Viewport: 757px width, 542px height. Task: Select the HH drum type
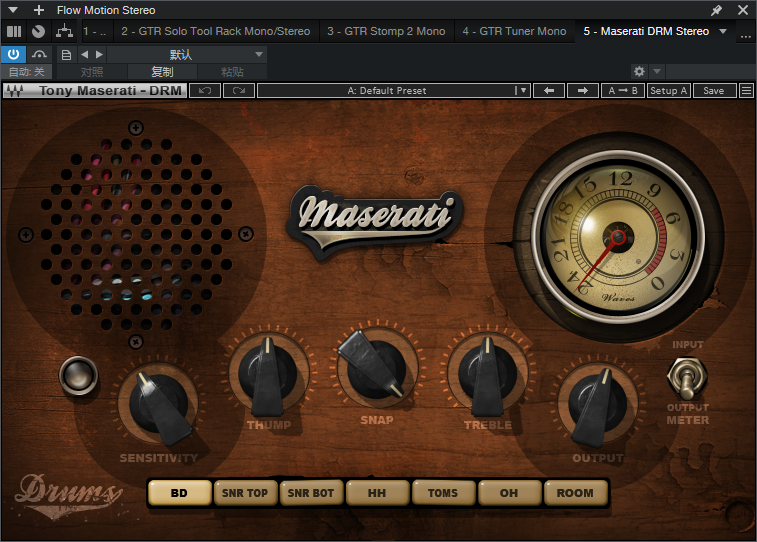(377, 493)
